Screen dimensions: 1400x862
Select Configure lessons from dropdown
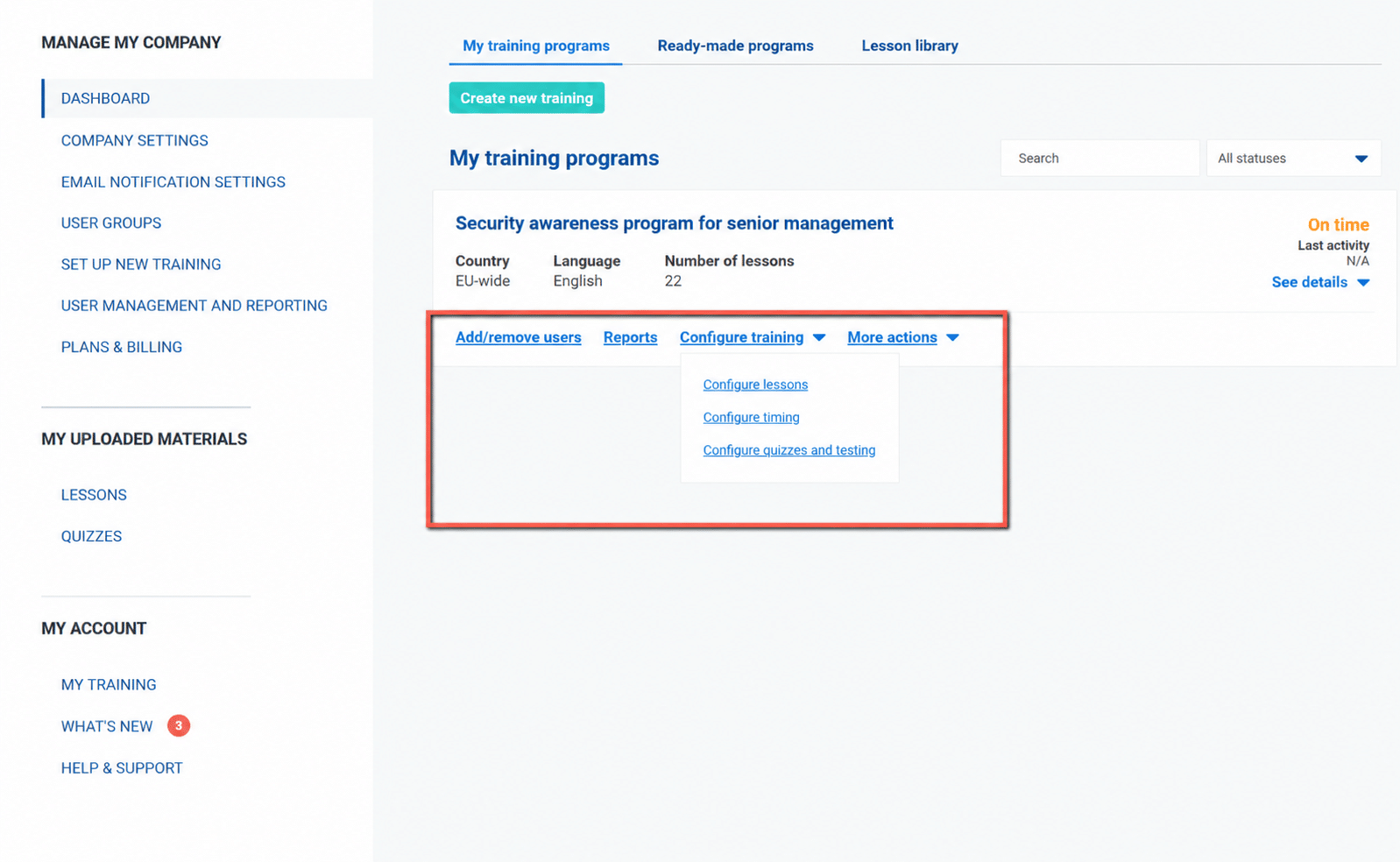pos(755,385)
